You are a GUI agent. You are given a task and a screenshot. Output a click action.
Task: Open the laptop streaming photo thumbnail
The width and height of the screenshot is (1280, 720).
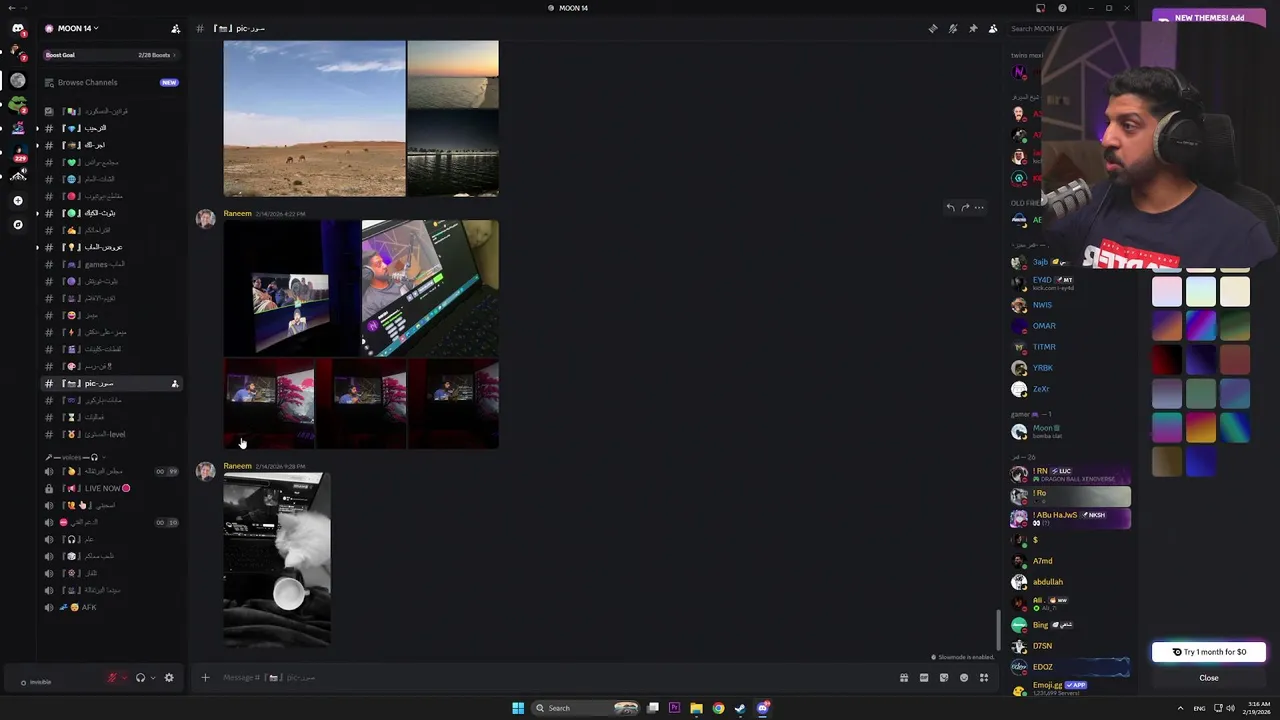[430, 288]
